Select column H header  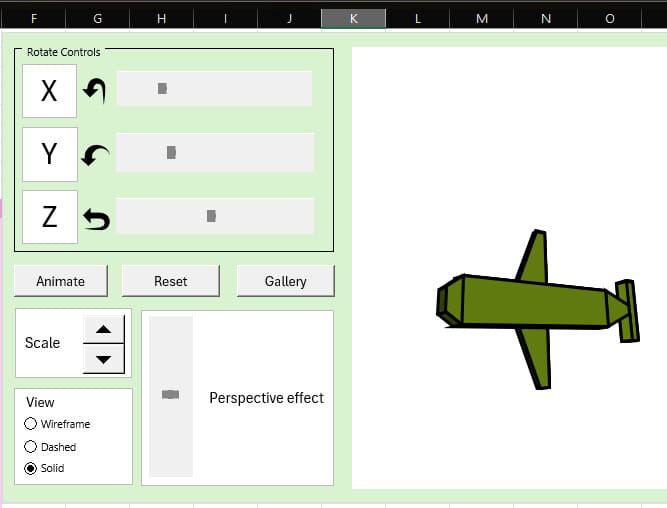(x=161, y=18)
